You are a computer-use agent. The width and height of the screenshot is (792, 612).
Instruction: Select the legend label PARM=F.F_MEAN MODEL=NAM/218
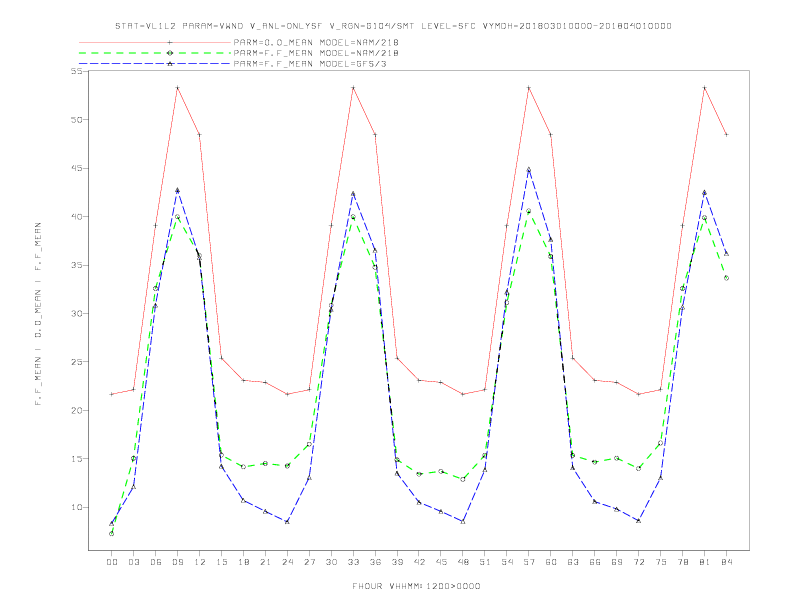pos(316,53)
